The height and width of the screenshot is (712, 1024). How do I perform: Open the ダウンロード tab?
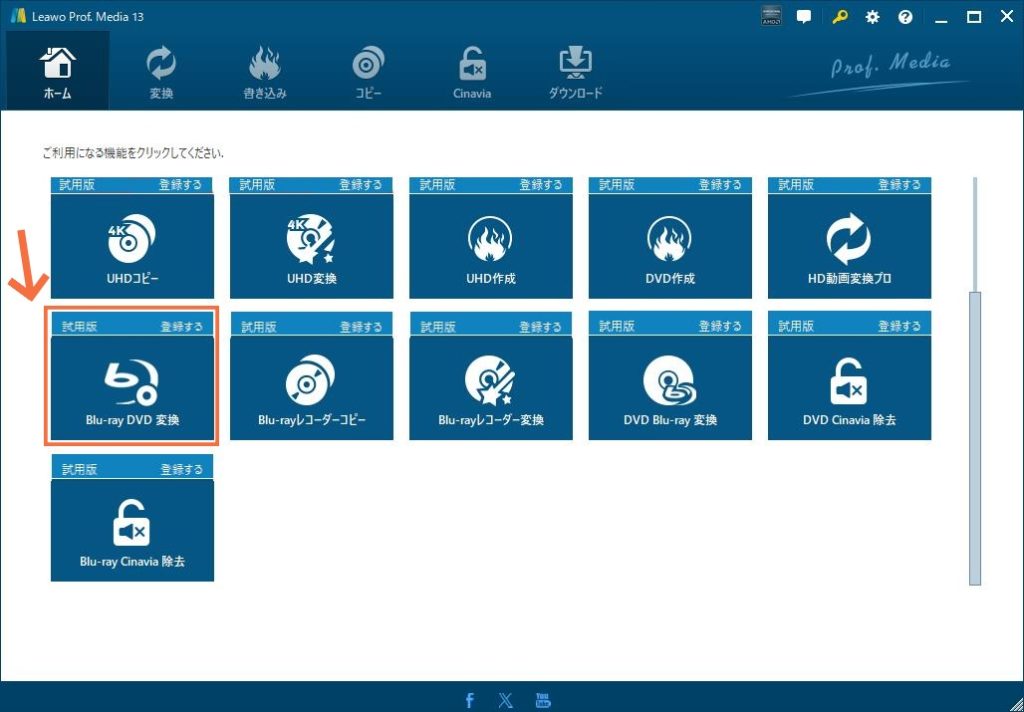[575, 71]
